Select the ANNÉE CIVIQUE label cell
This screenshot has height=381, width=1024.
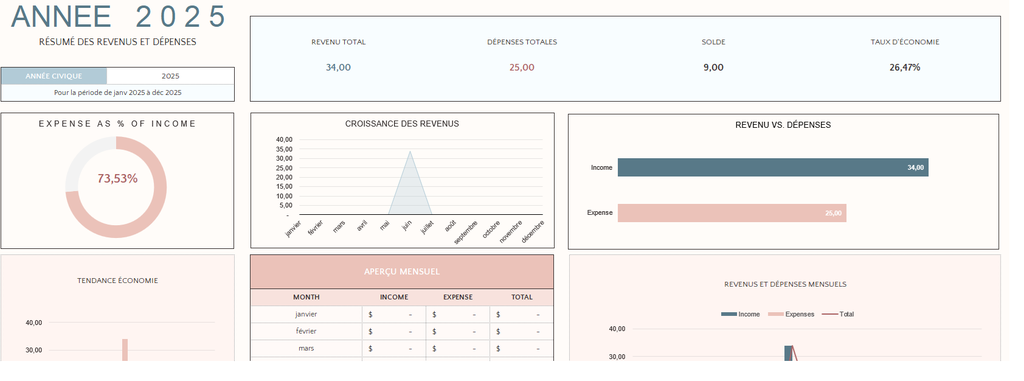[54, 76]
